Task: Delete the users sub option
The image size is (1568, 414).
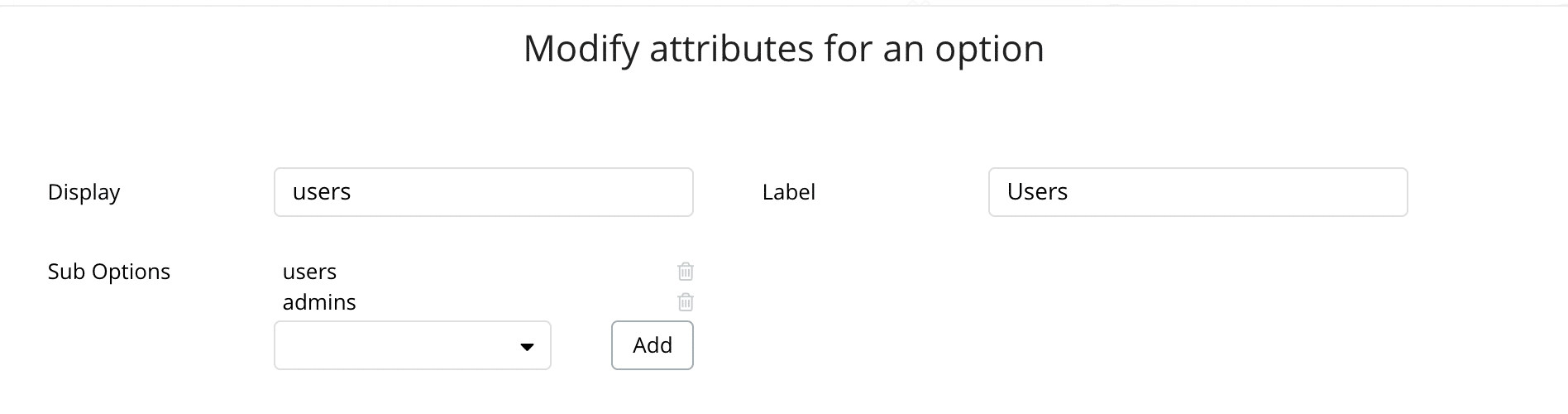Action: pos(686,272)
